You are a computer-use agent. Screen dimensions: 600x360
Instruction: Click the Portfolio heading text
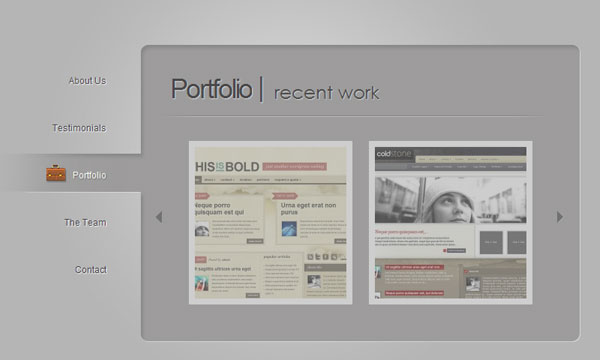(x=212, y=89)
